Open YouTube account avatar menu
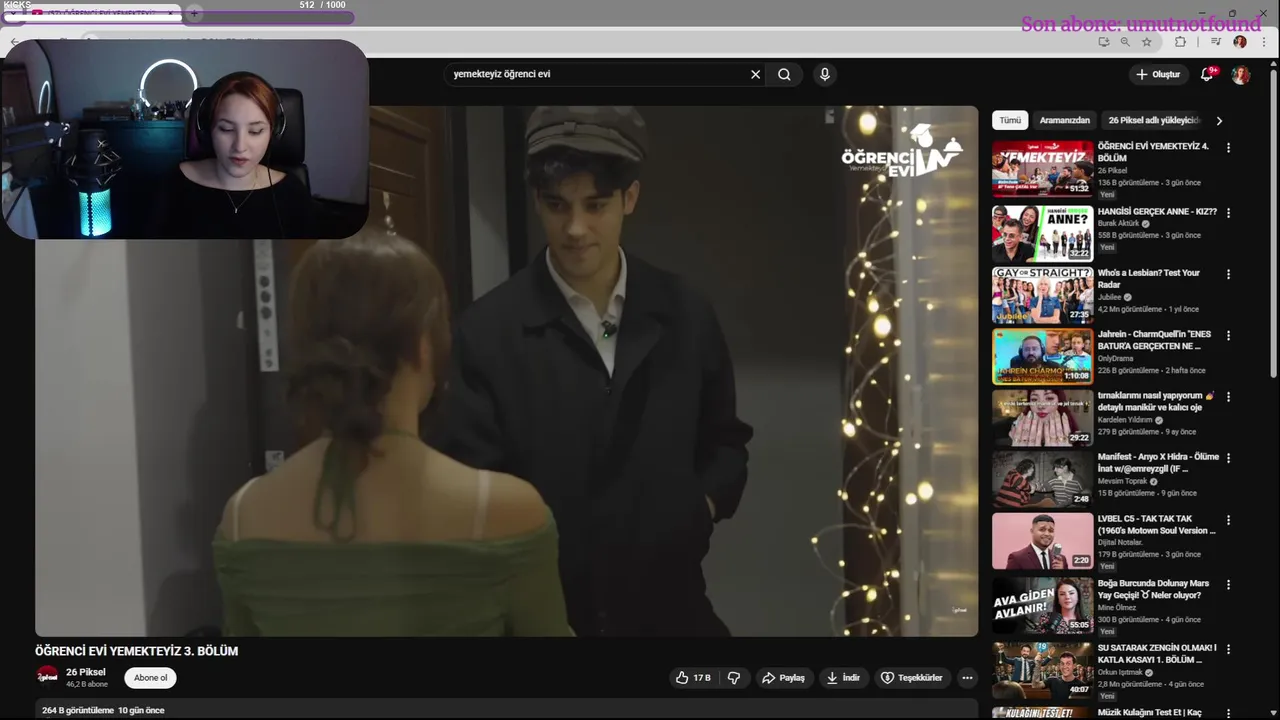The image size is (1280, 720). pyautogui.click(x=1241, y=75)
